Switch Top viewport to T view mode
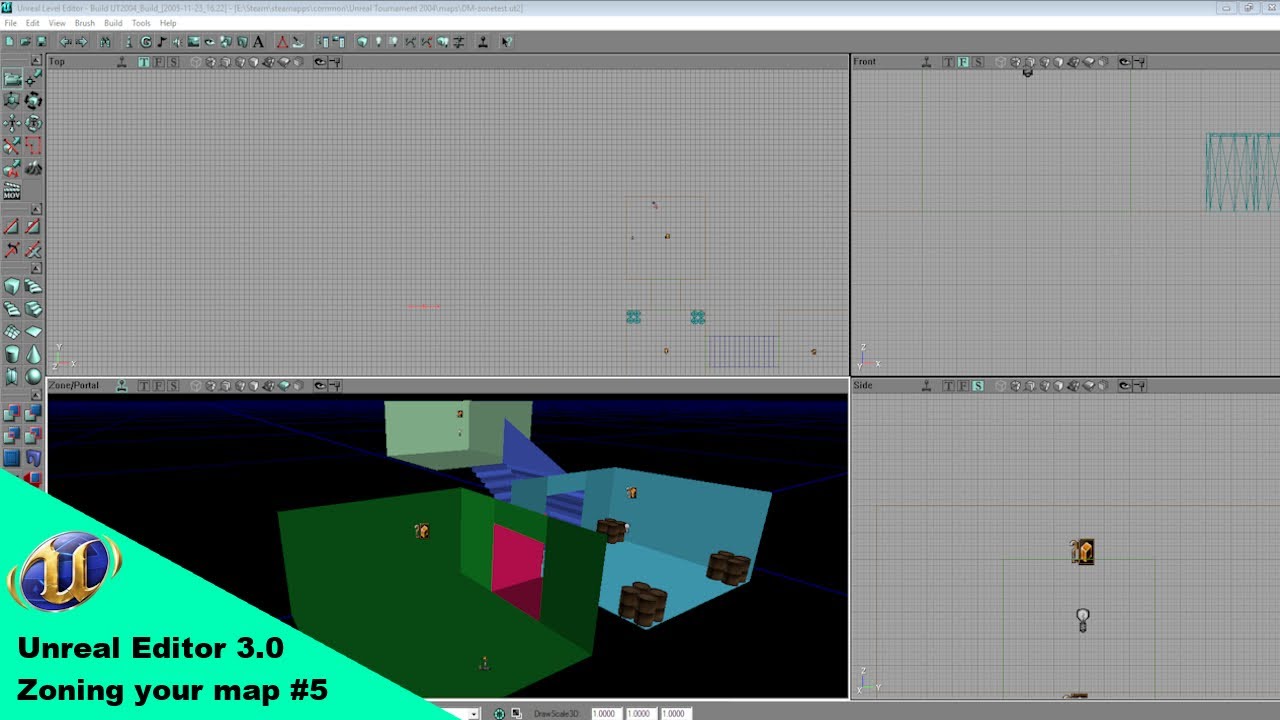This screenshot has height=720, width=1280. tap(144, 61)
